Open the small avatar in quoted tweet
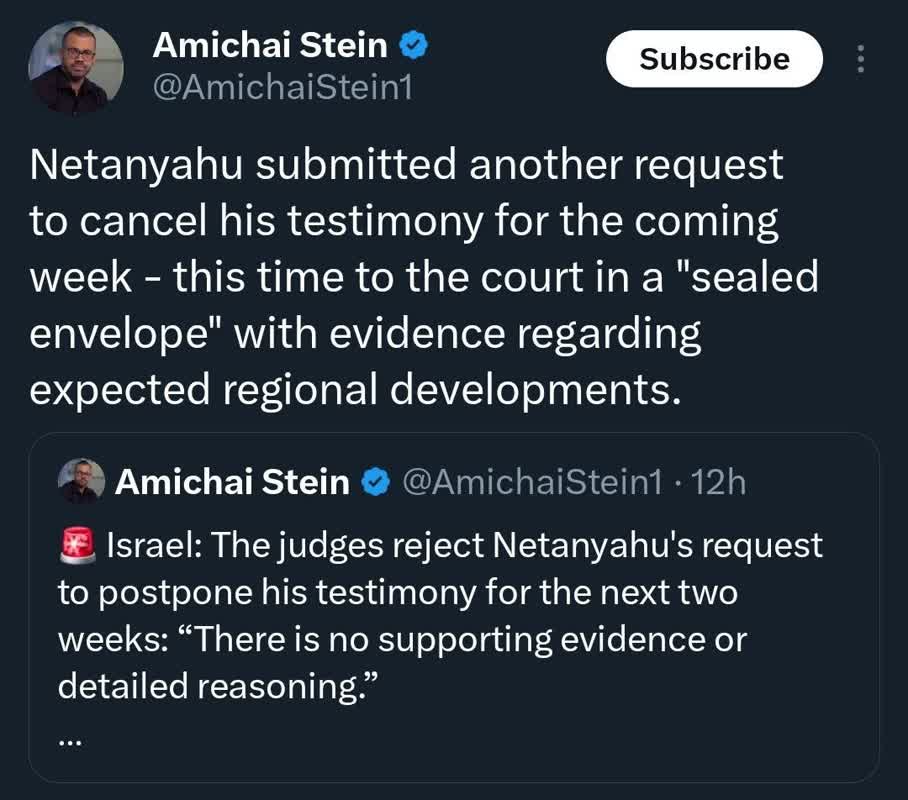908x800 pixels. 82,481
